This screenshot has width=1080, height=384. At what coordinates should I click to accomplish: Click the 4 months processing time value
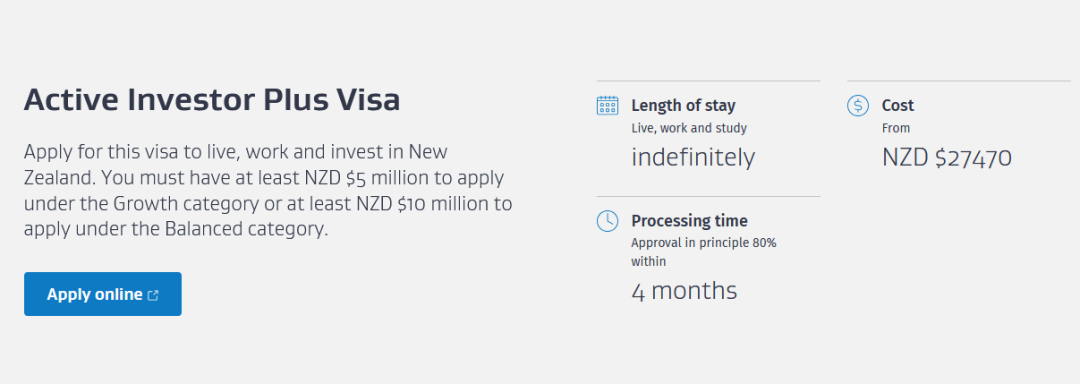coord(684,291)
